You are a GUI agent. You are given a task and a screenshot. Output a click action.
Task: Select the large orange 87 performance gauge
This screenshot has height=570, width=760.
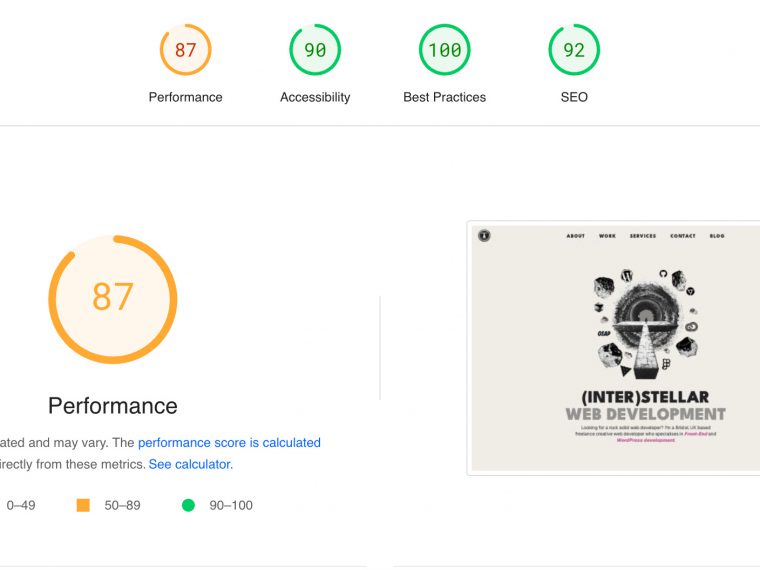pos(113,299)
